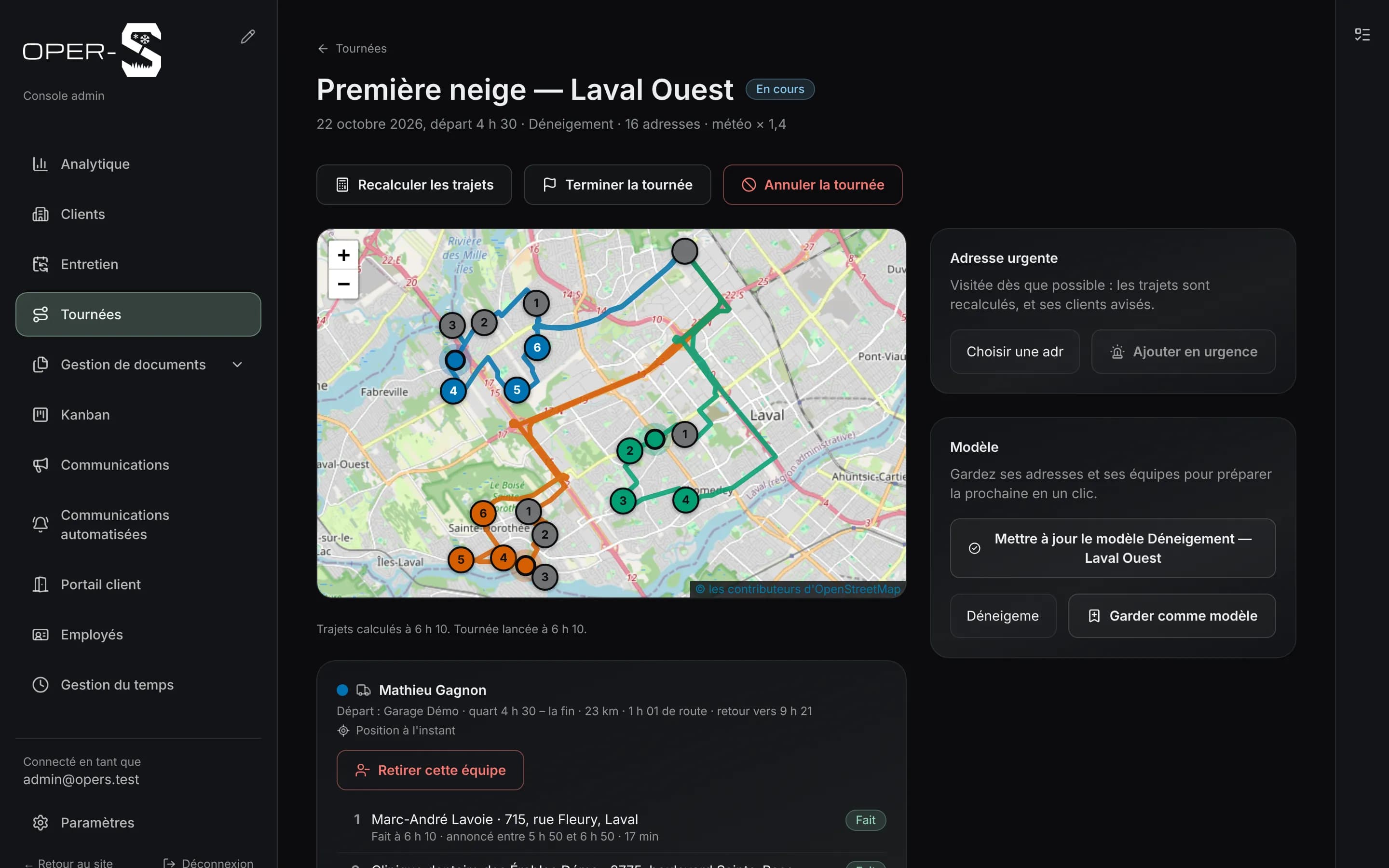Image resolution: width=1389 pixels, height=868 pixels.
Task: Click the check-circle icon in Mettre à jour le modèle
Action: coord(974,548)
